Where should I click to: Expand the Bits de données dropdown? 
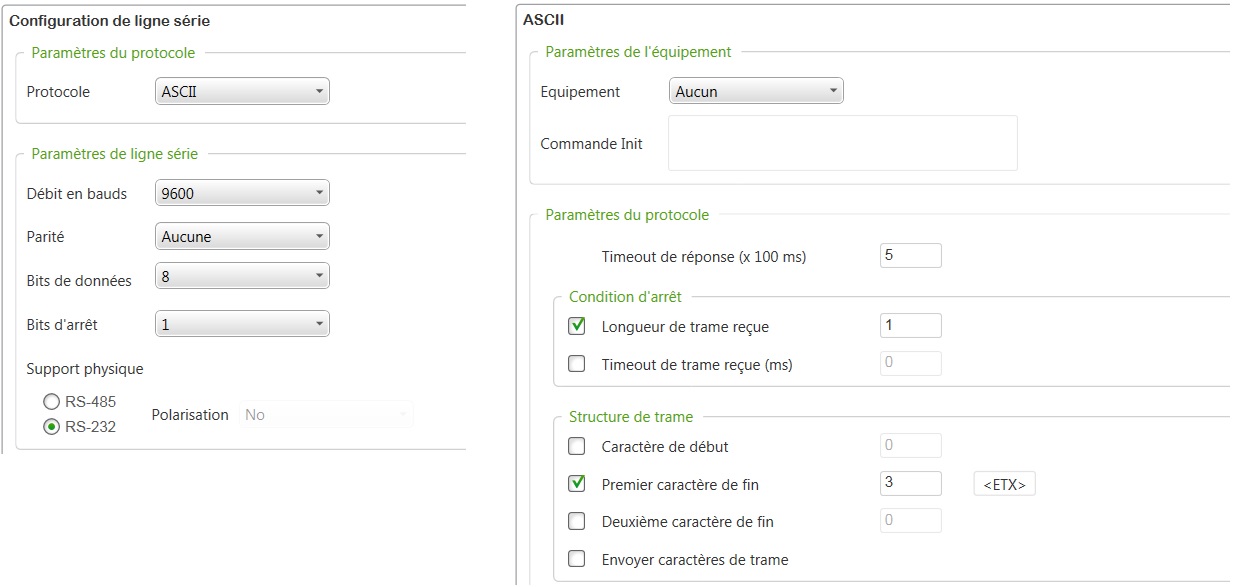[242, 275]
